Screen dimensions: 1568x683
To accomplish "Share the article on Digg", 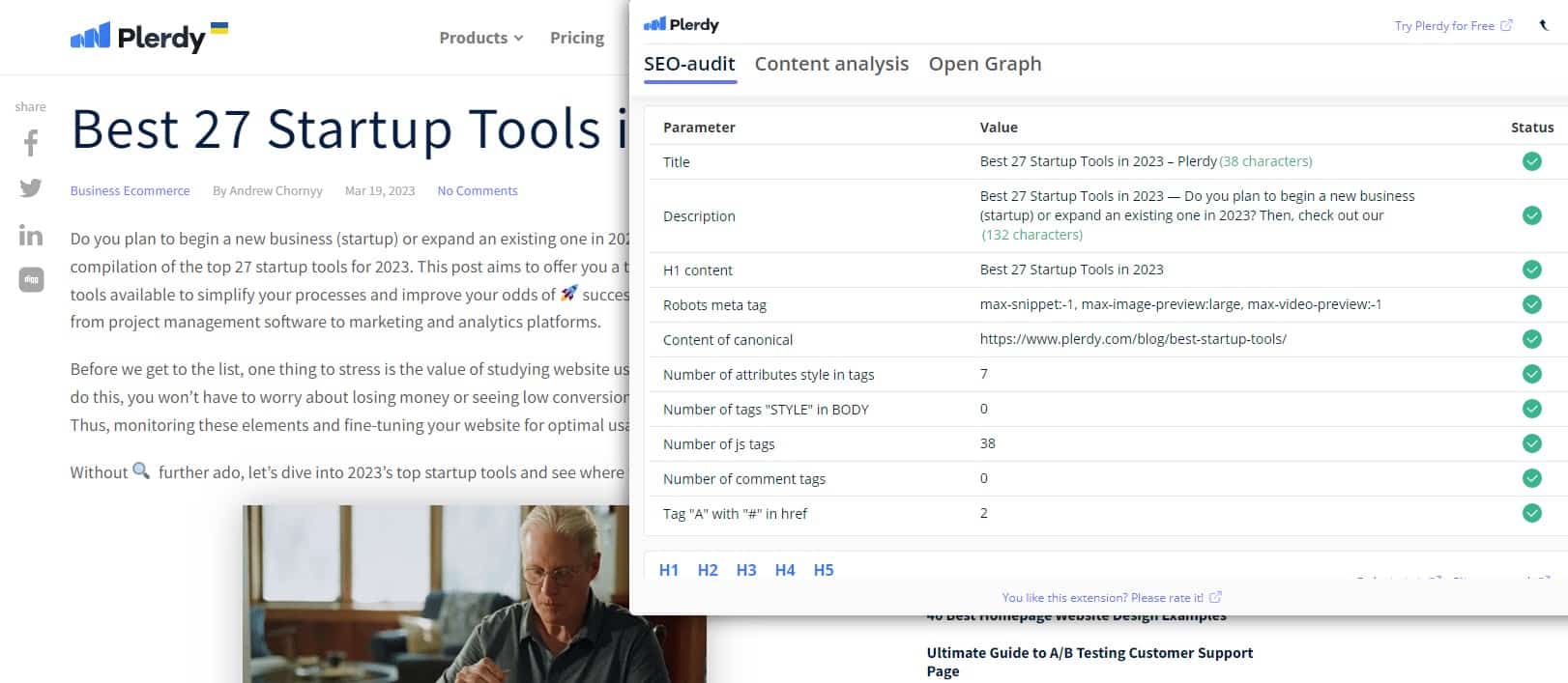I will tap(31, 280).
